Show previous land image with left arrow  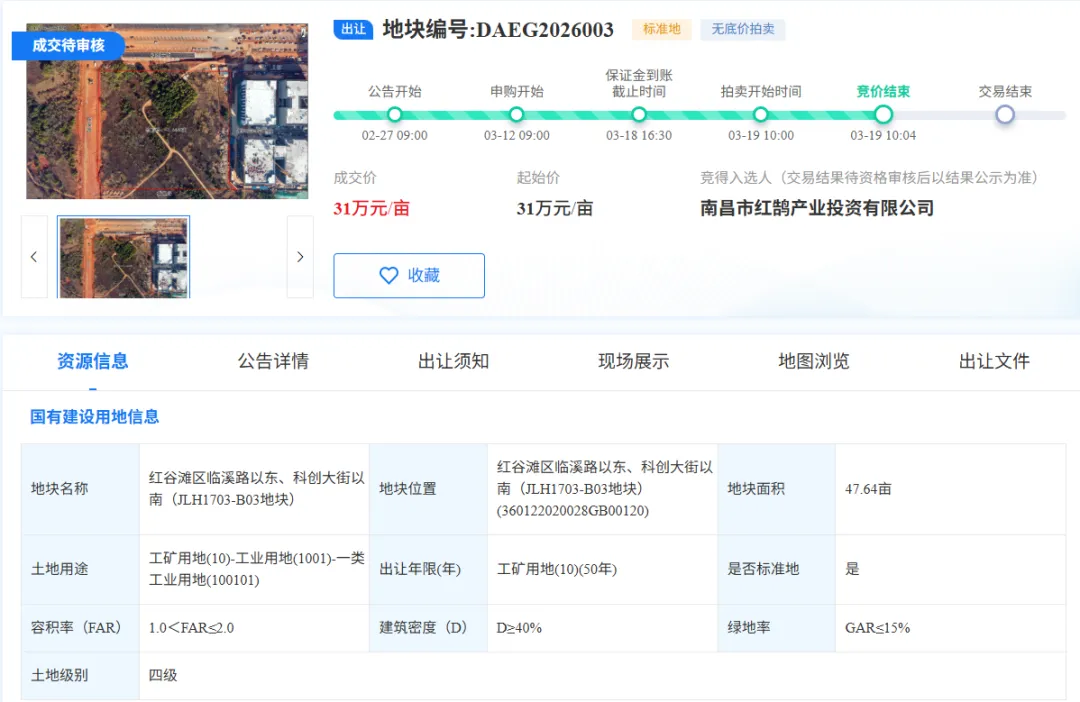34,257
